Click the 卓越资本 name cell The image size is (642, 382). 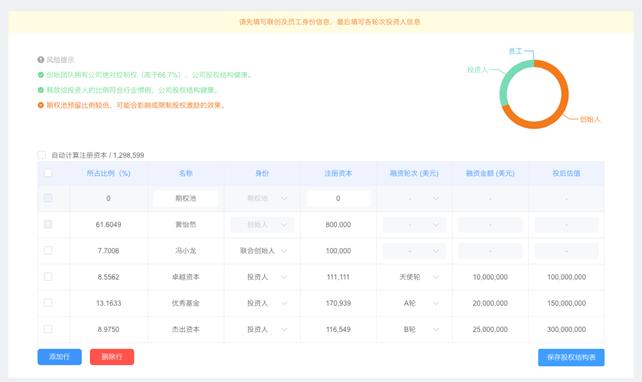pyautogui.click(x=185, y=277)
